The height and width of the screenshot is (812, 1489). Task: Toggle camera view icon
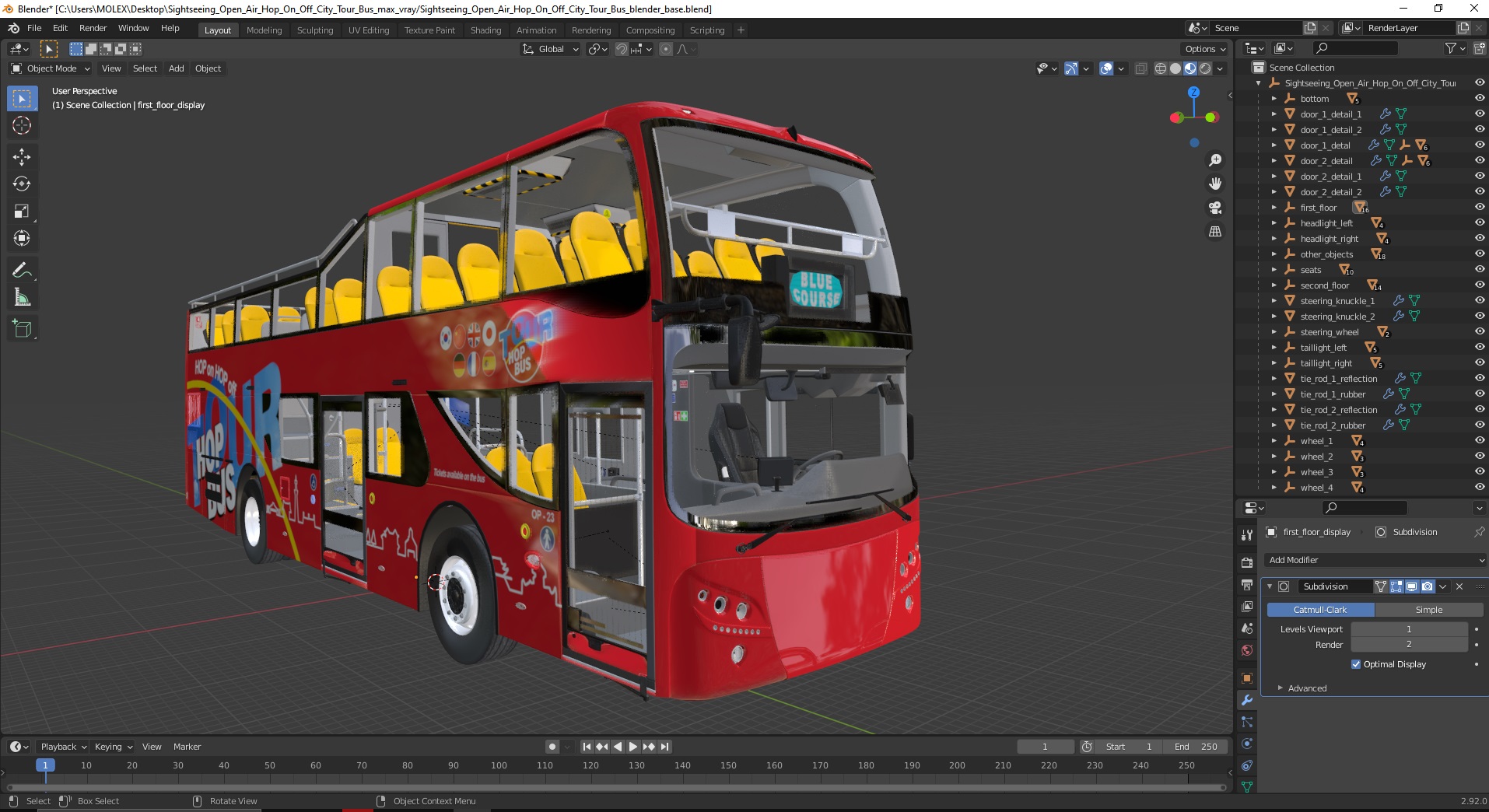tap(1214, 208)
